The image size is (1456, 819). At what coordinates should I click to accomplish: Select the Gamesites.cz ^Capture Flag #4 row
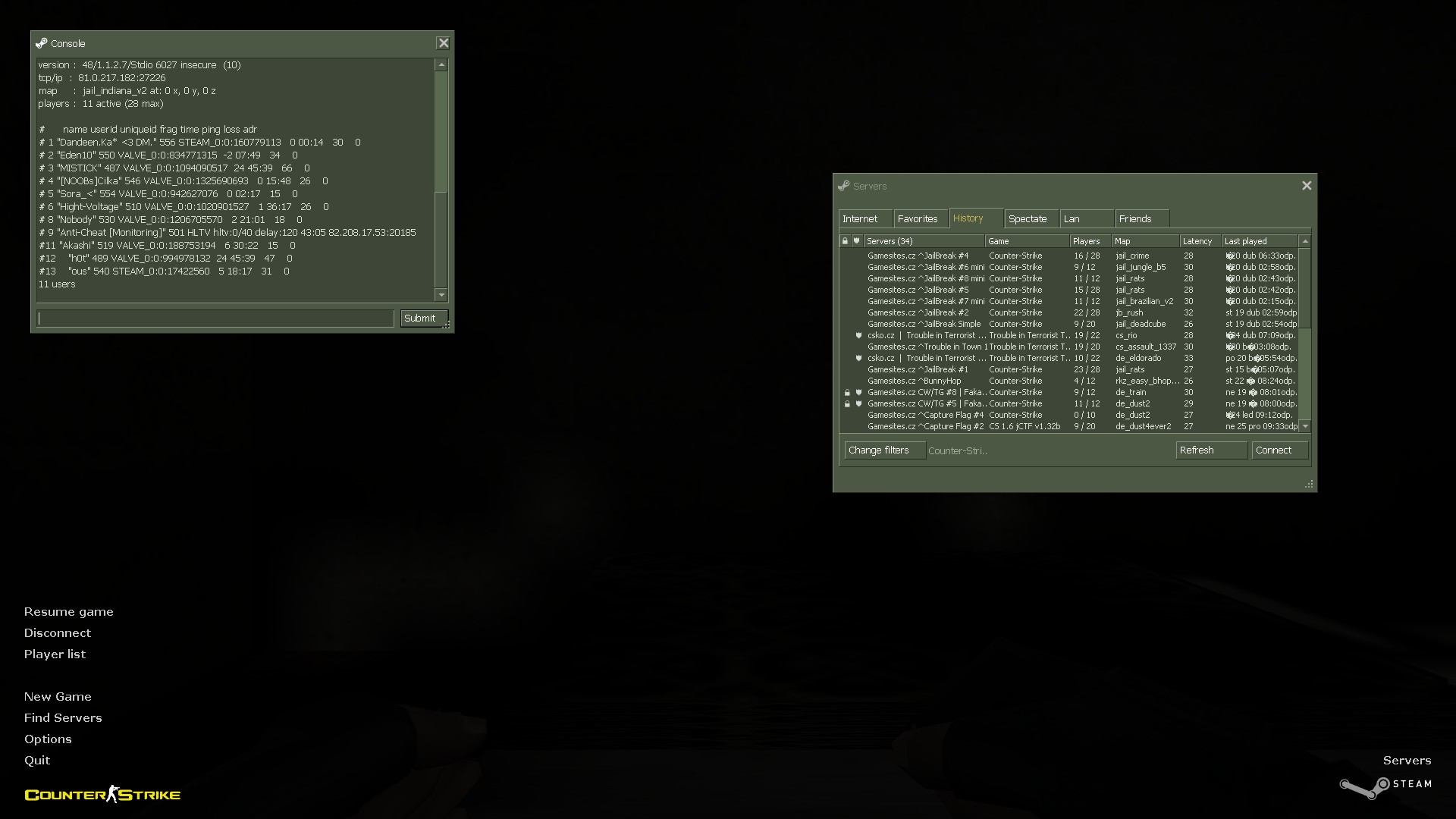pos(1069,415)
